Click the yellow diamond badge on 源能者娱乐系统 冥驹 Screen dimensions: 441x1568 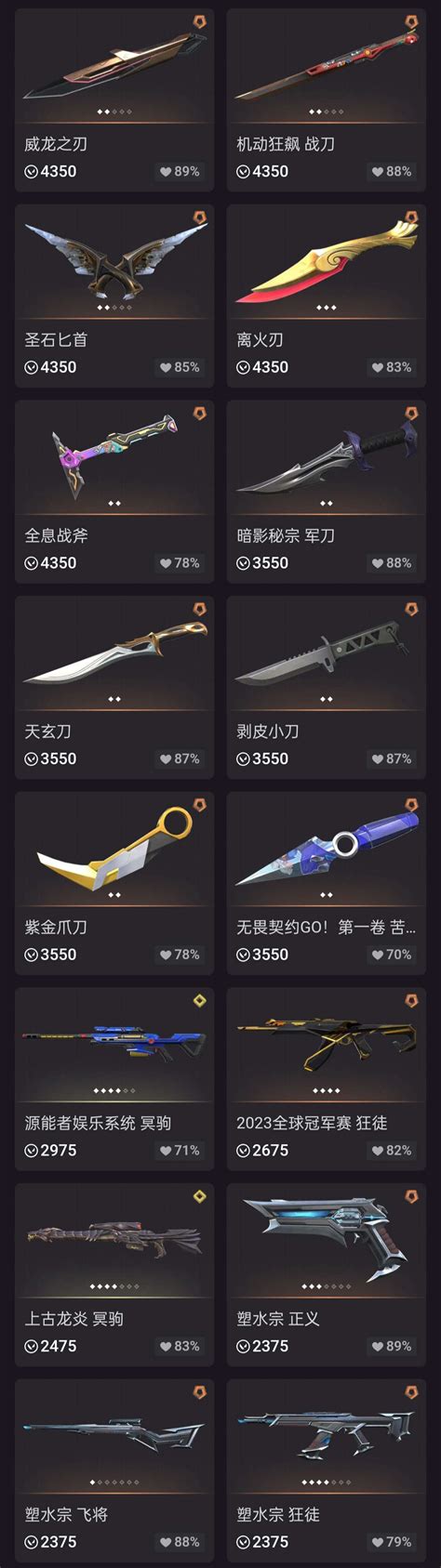pos(199,1001)
